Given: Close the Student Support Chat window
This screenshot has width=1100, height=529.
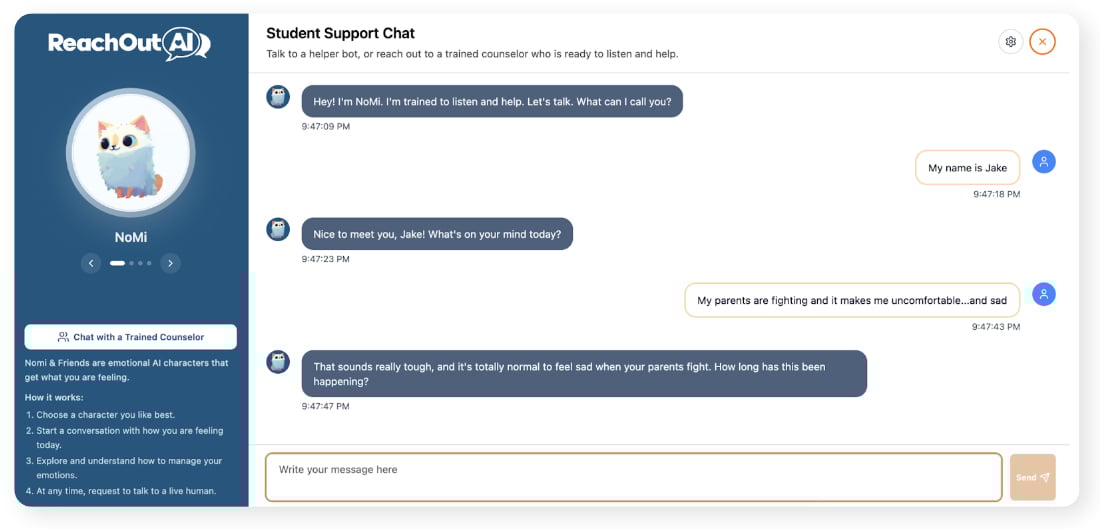Looking at the screenshot, I should tap(1042, 42).
